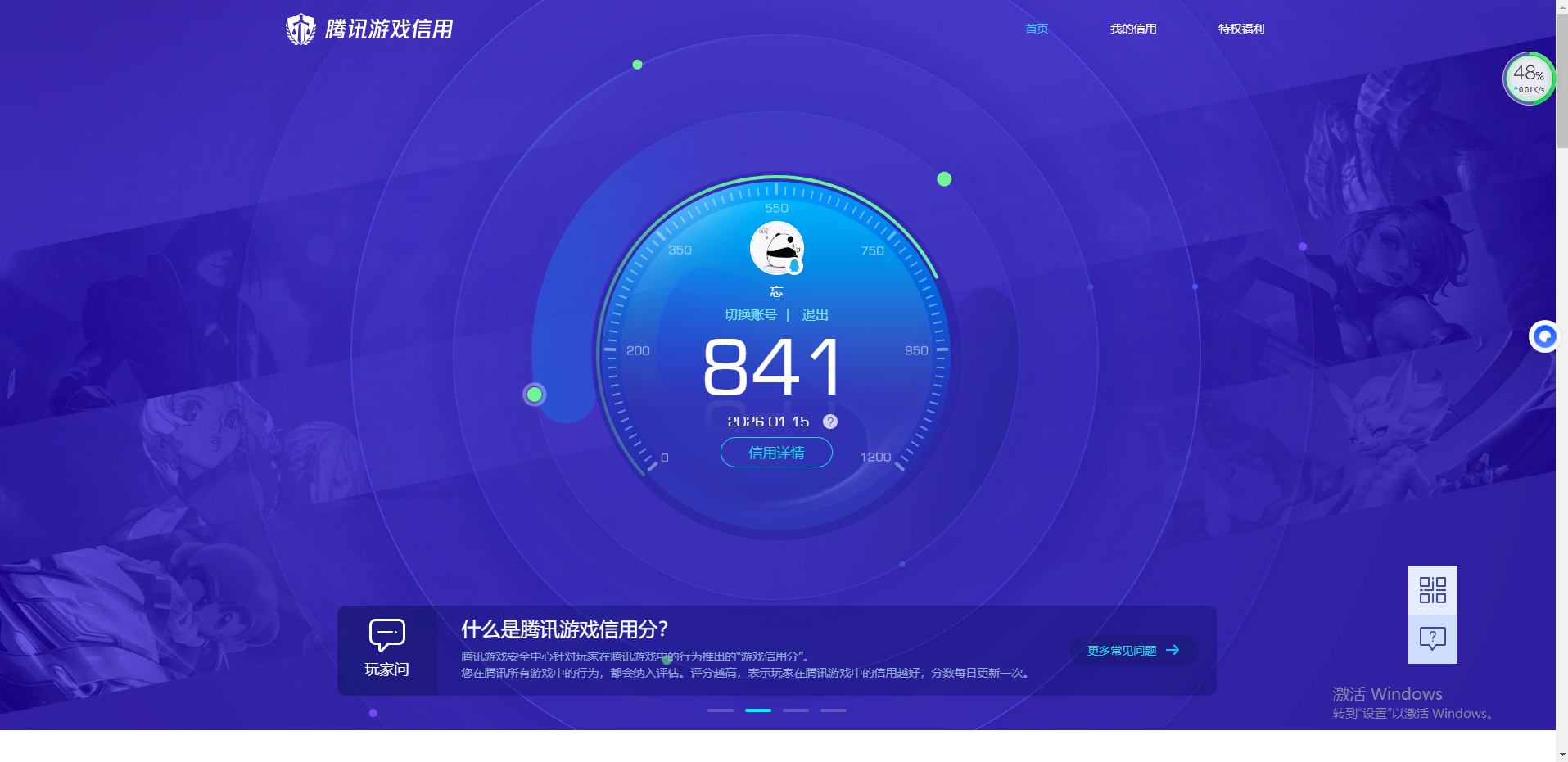Select 首页 in the top navigation
Screen dimensions: 1568x762
coord(1035,29)
